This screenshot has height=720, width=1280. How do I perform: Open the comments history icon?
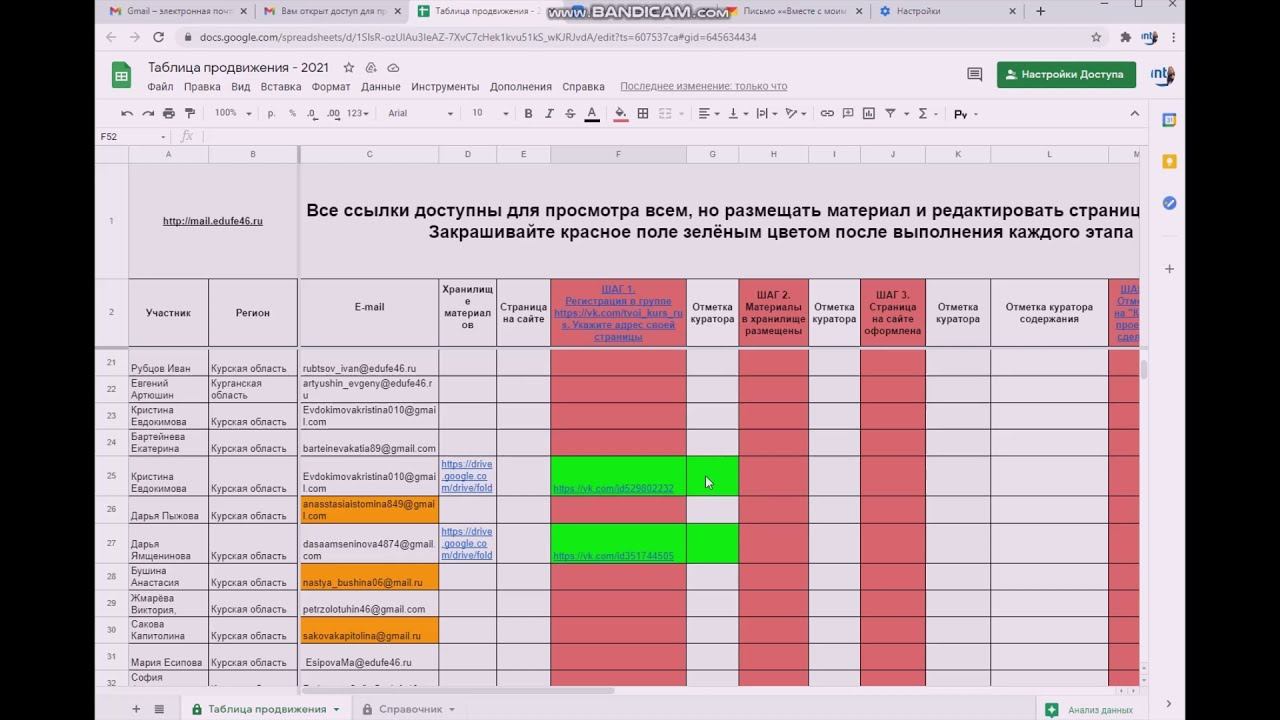point(974,74)
